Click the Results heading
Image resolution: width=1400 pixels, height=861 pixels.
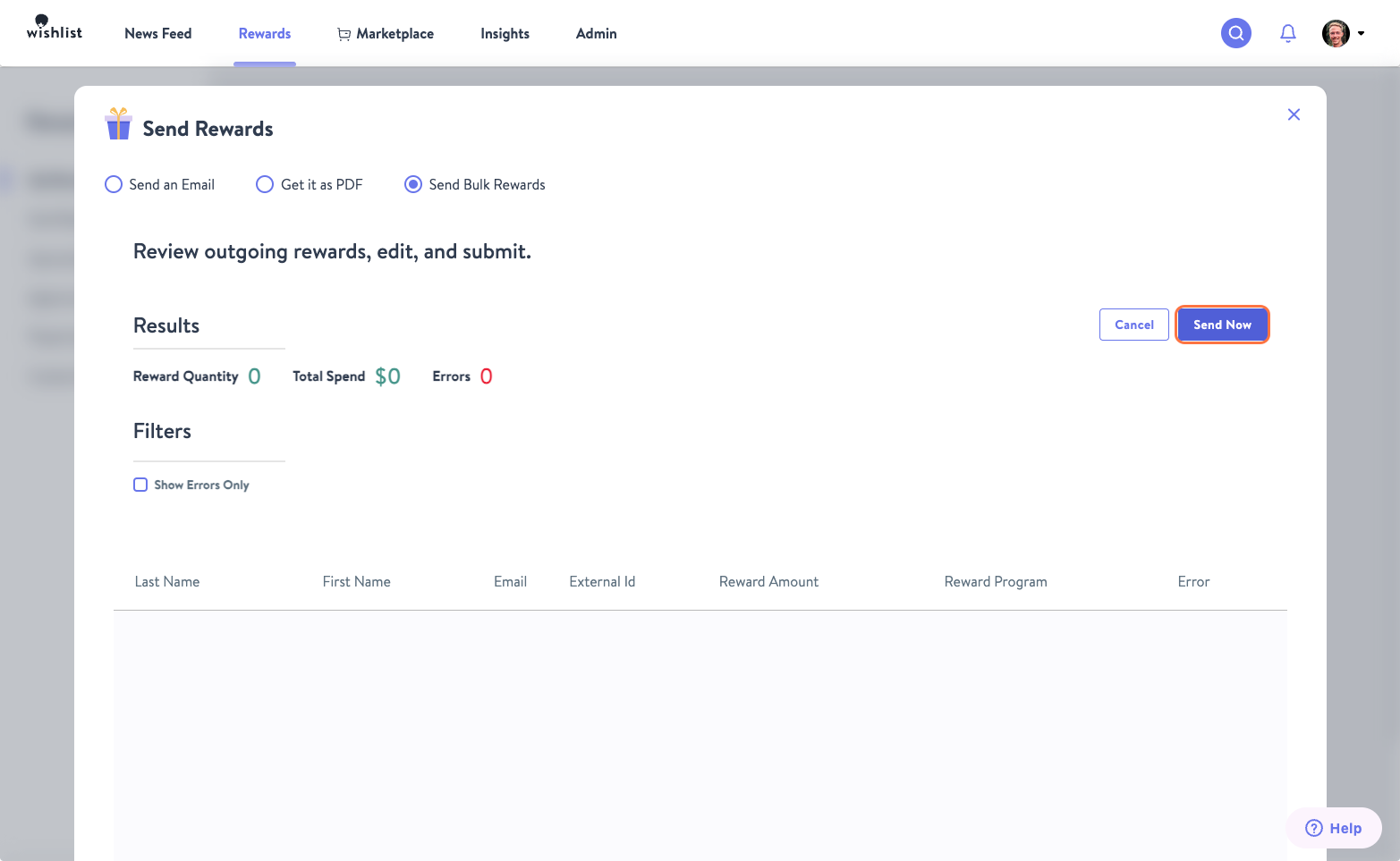pos(166,325)
